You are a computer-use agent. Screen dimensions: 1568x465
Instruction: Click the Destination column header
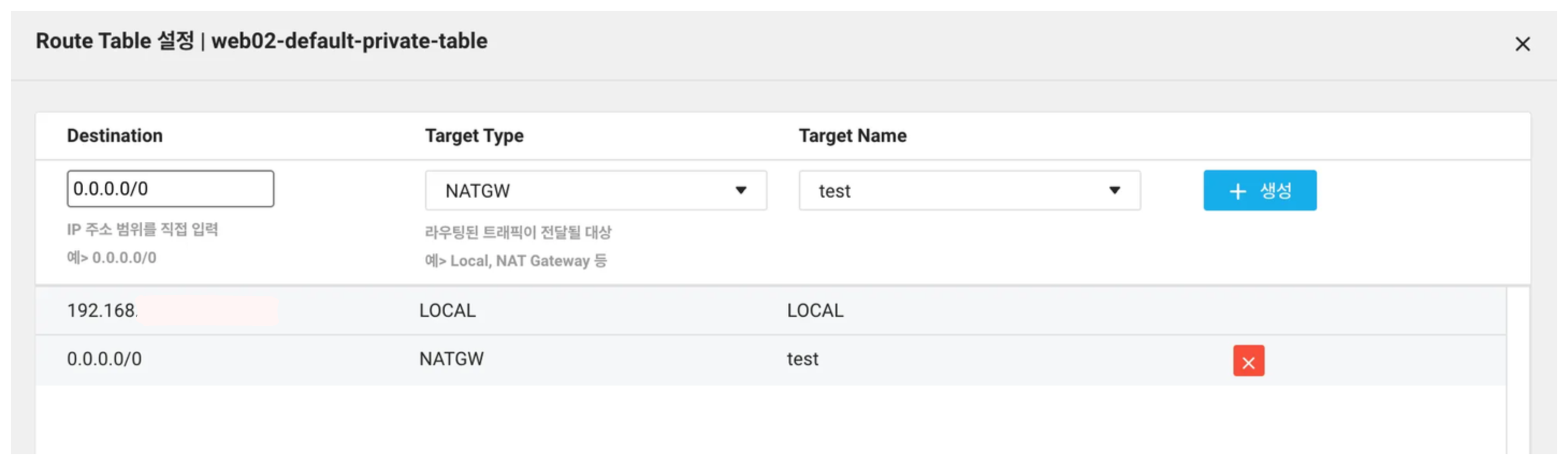pyautogui.click(x=114, y=136)
